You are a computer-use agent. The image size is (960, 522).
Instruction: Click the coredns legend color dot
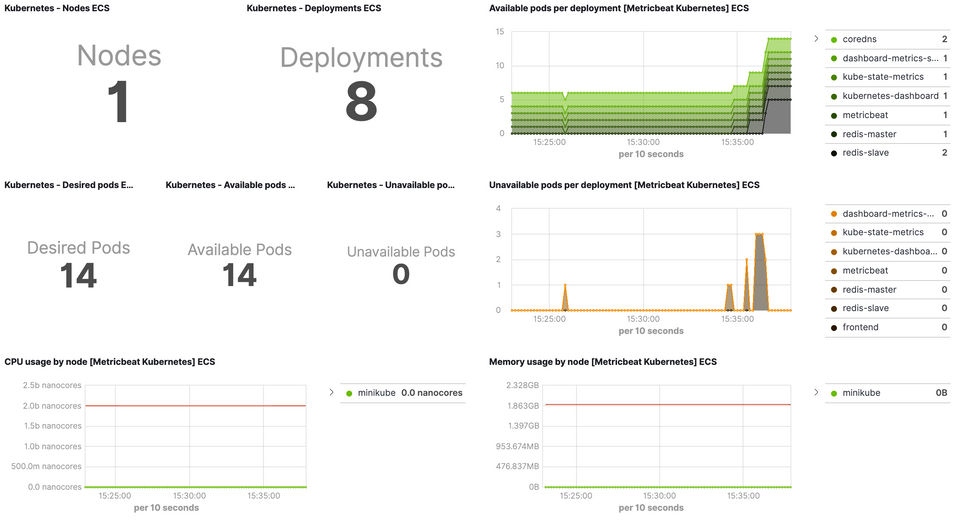tap(833, 40)
